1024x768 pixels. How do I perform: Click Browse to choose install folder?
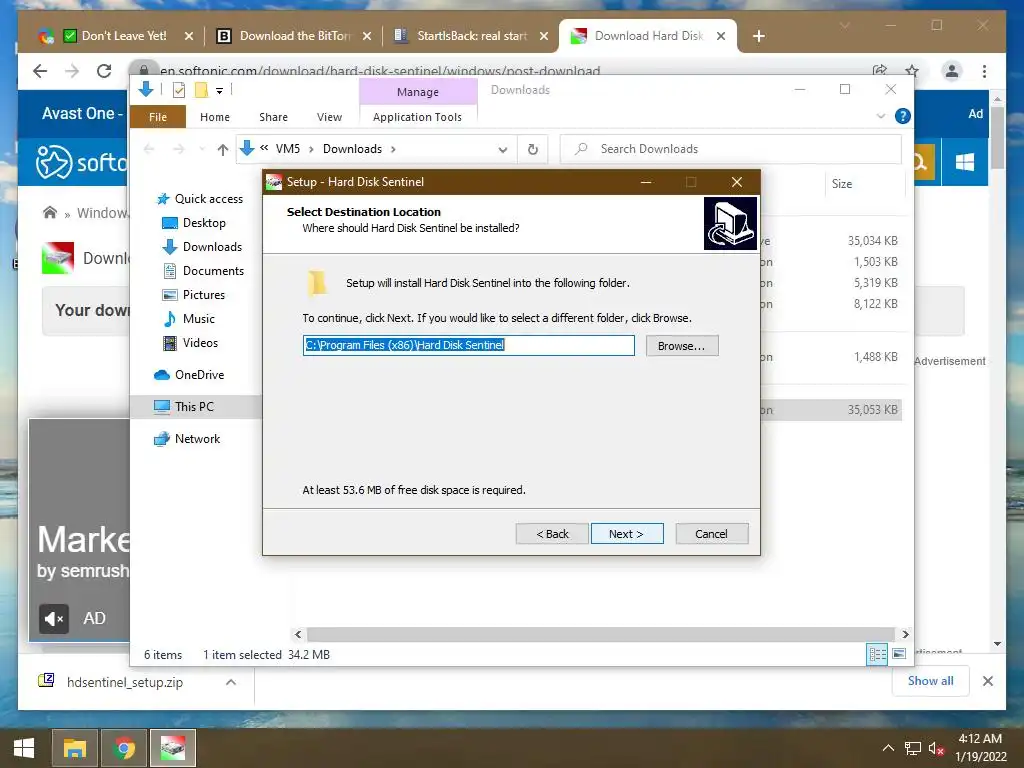pos(682,345)
